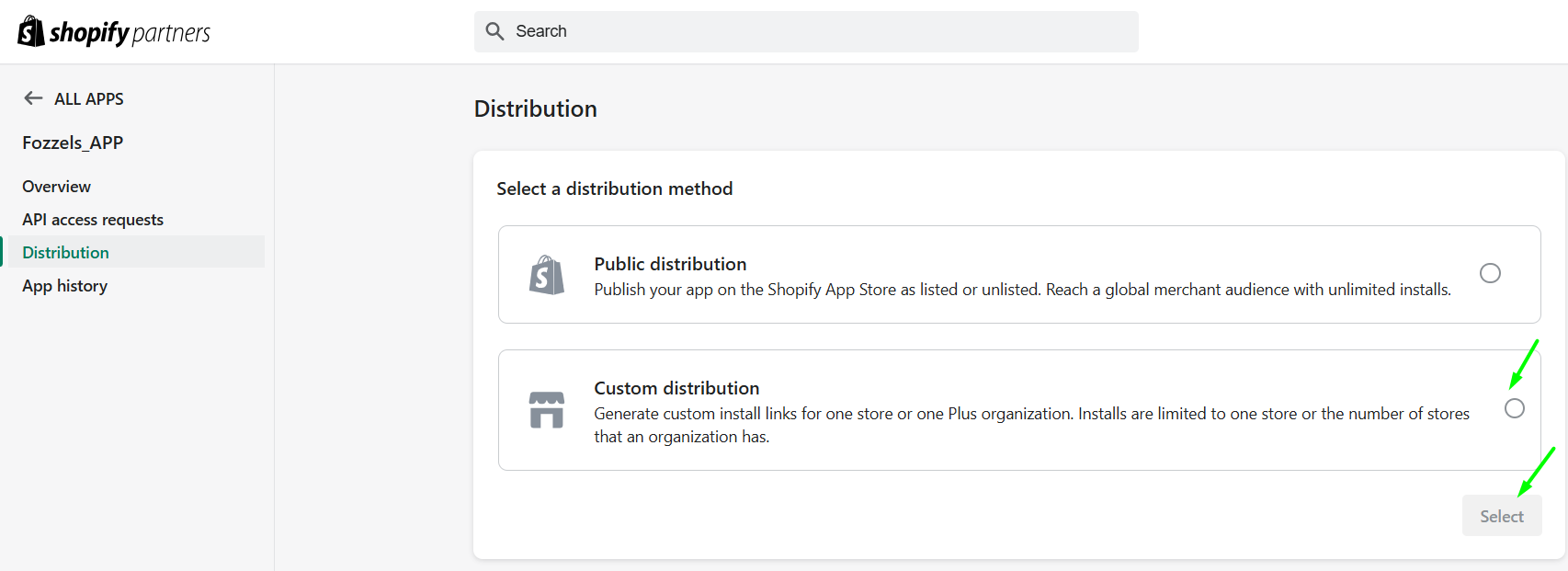Click the search magnifier icon

click(494, 31)
